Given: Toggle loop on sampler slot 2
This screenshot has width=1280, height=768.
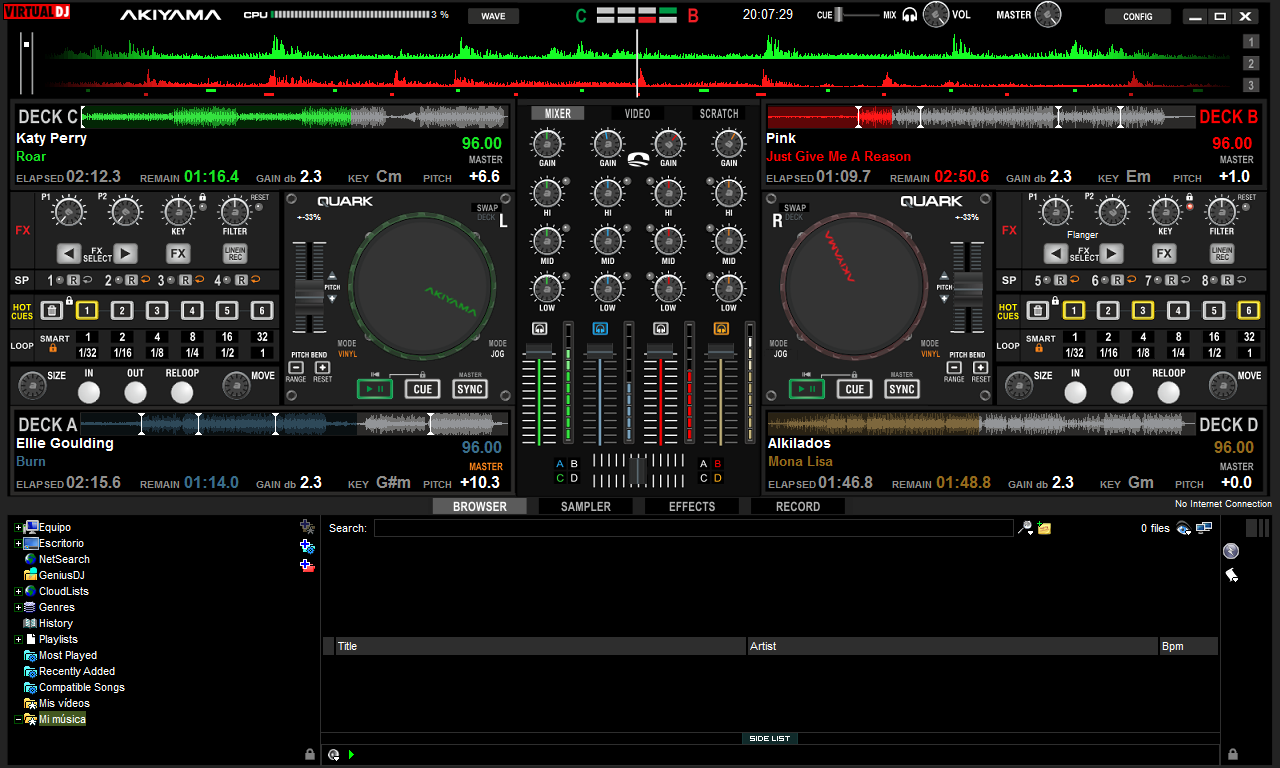Looking at the screenshot, I should (146, 281).
